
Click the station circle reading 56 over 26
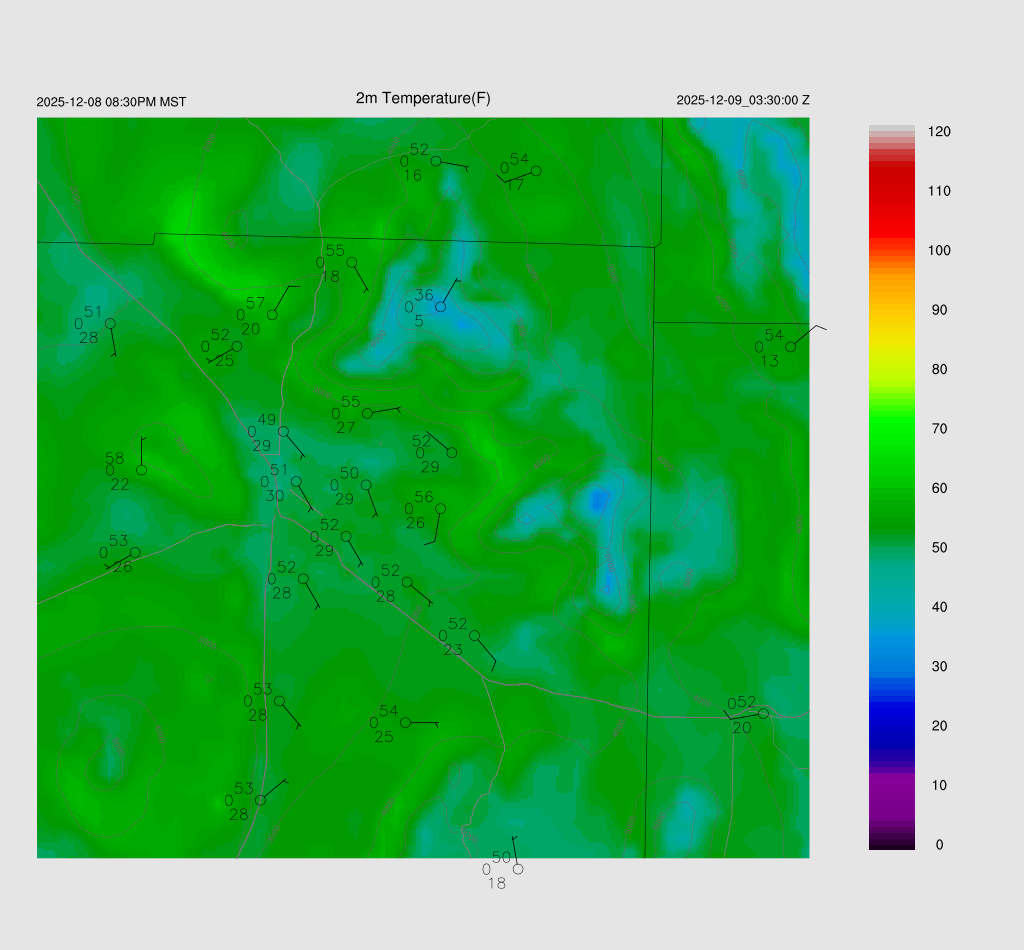click(440, 509)
